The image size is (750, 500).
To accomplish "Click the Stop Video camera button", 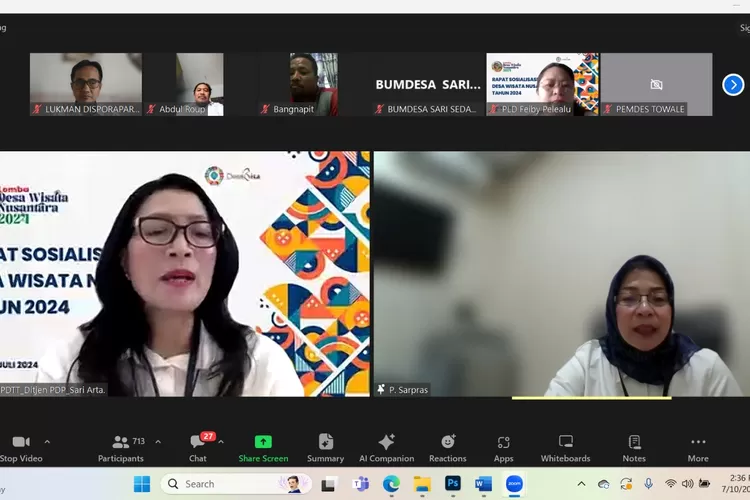I will coord(21,448).
